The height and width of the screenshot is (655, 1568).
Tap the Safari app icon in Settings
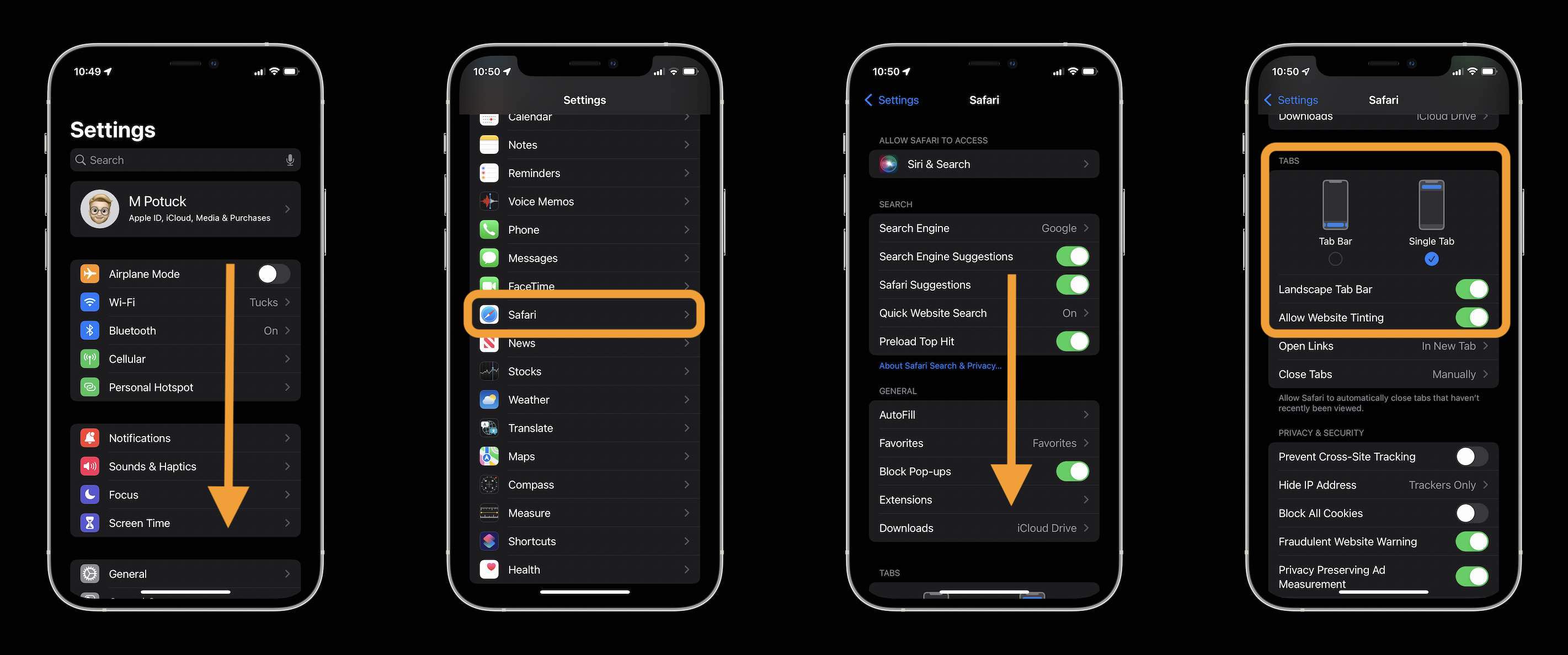click(x=490, y=315)
